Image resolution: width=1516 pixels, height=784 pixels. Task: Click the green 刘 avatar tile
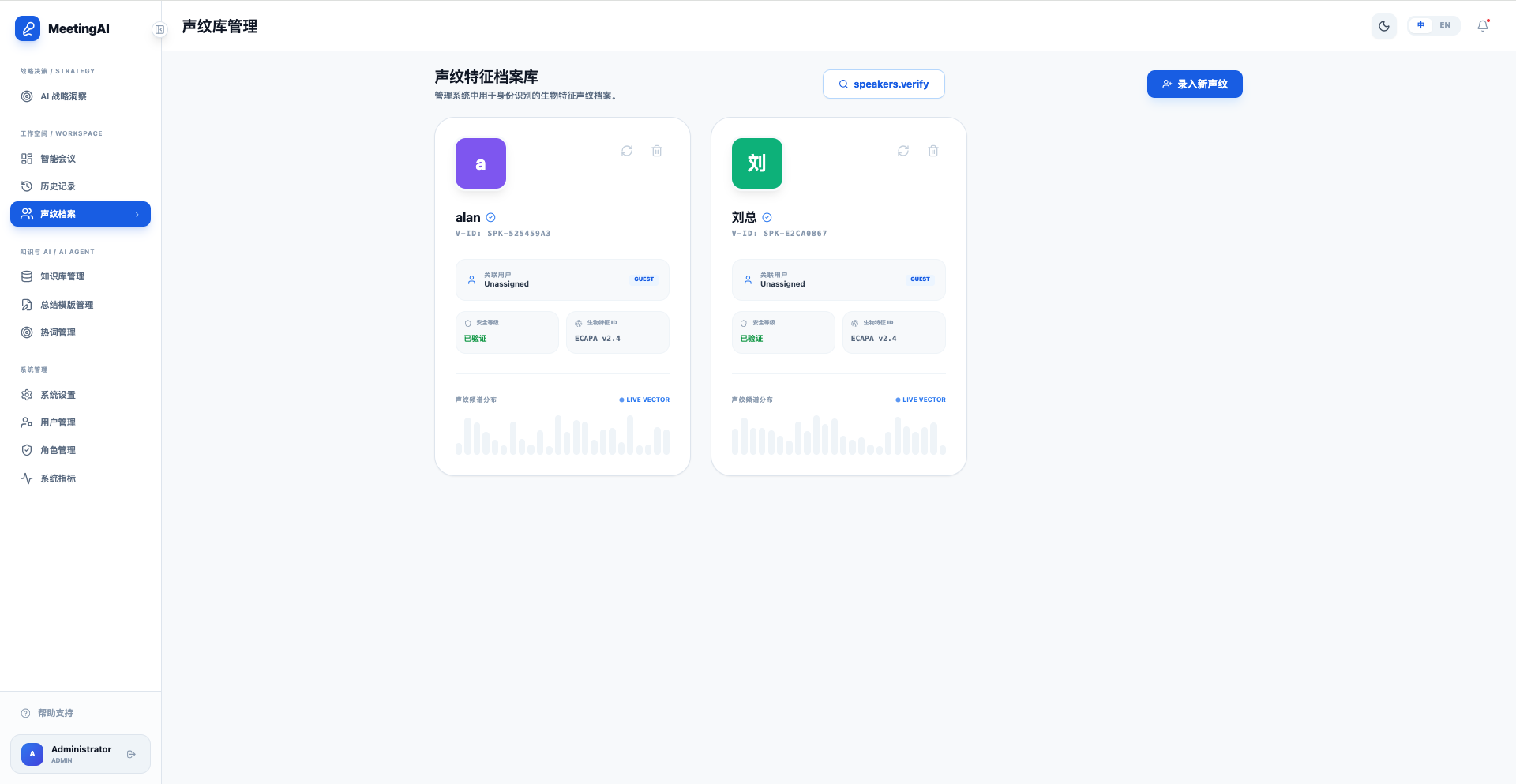tap(756, 163)
